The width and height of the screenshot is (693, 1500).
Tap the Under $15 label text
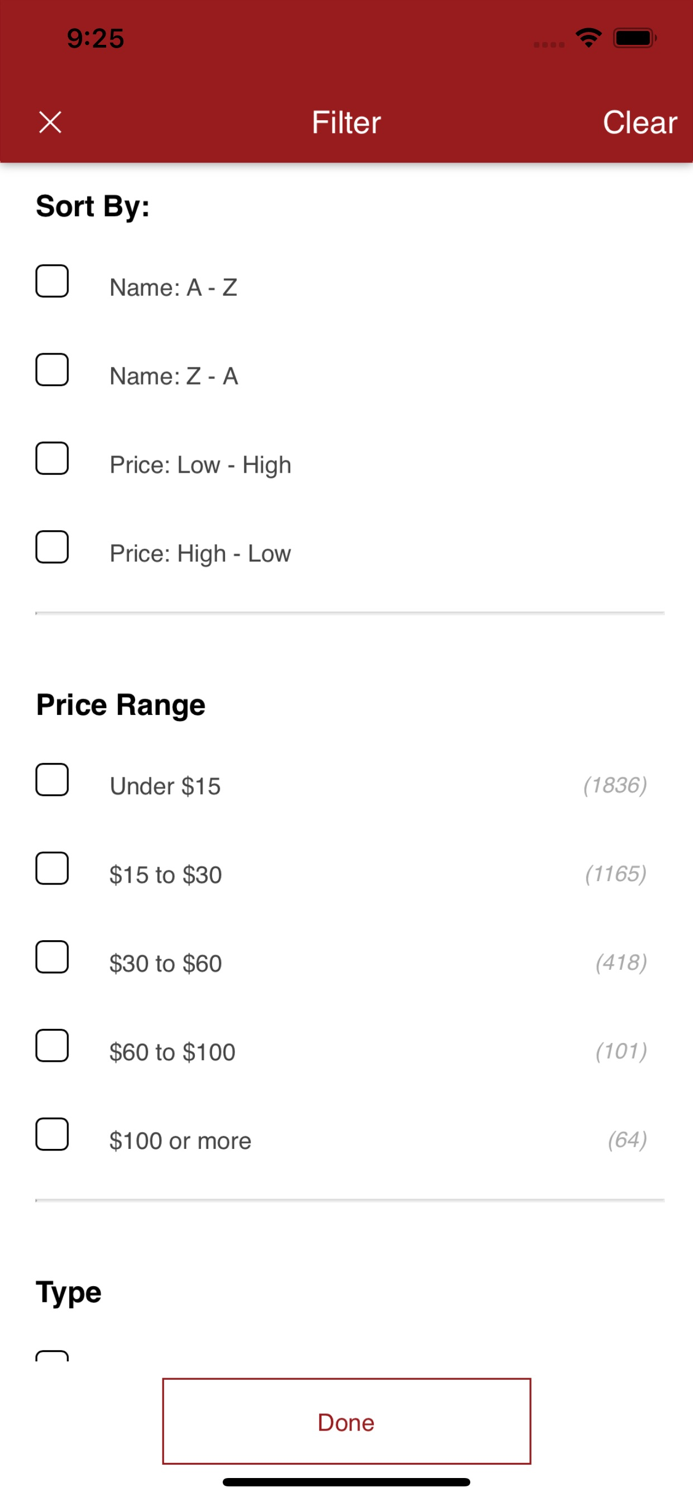[165, 786]
